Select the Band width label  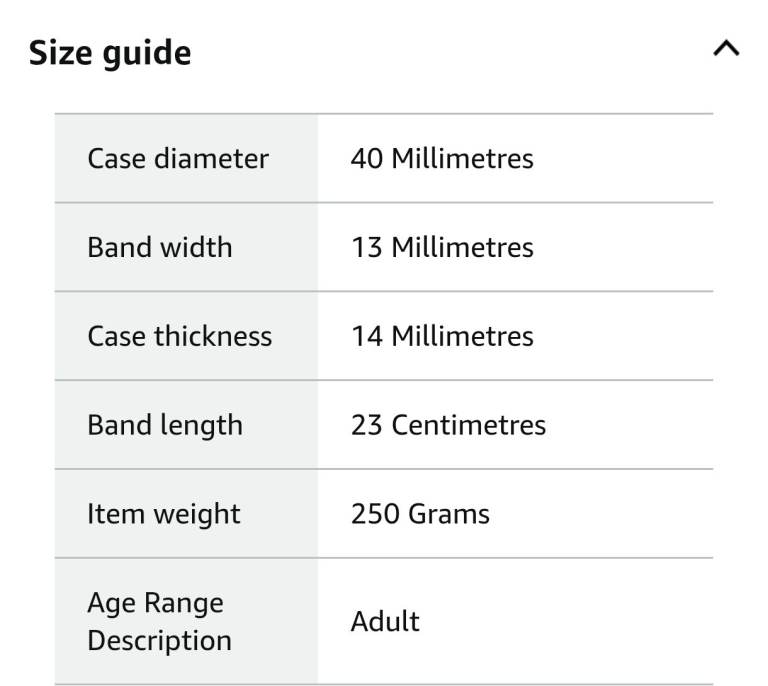pyautogui.click(x=160, y=247)
